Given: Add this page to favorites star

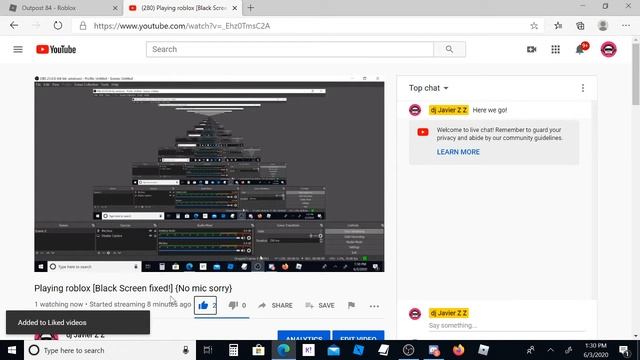Looking at the screenshot, I should (534, 26).
